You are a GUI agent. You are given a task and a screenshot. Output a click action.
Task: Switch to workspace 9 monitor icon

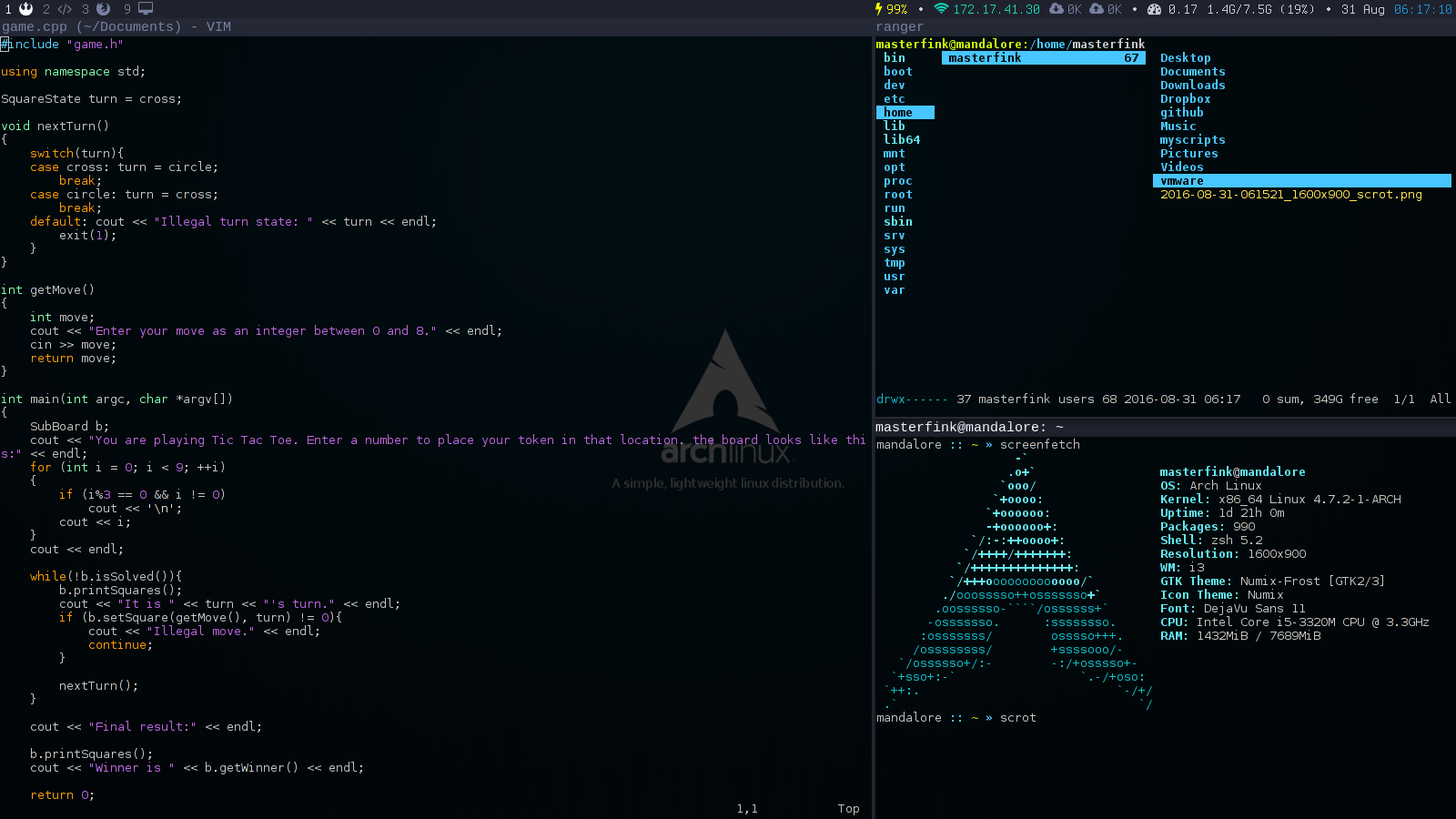point(138,9)
